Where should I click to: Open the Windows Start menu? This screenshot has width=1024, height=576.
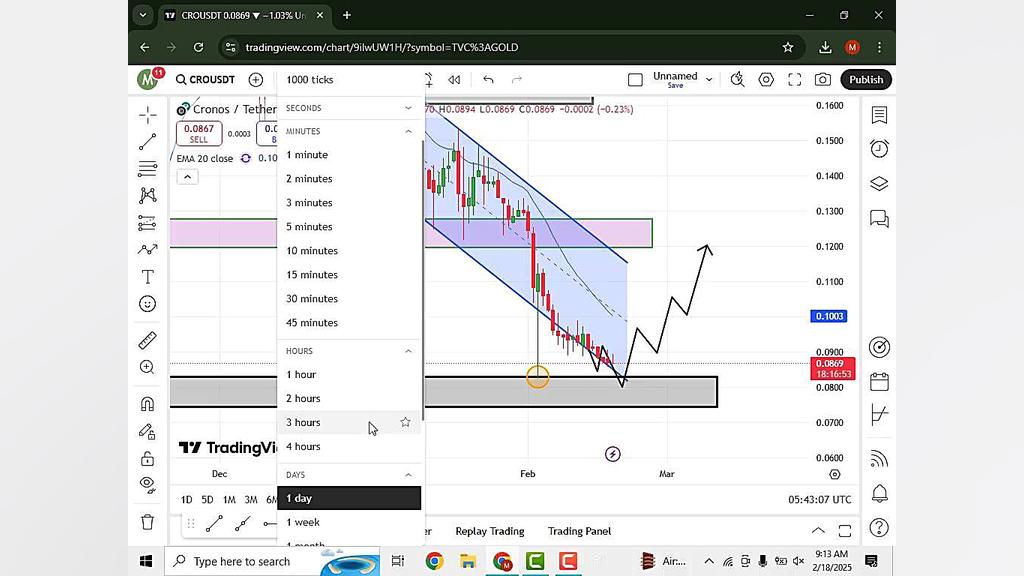146,561
